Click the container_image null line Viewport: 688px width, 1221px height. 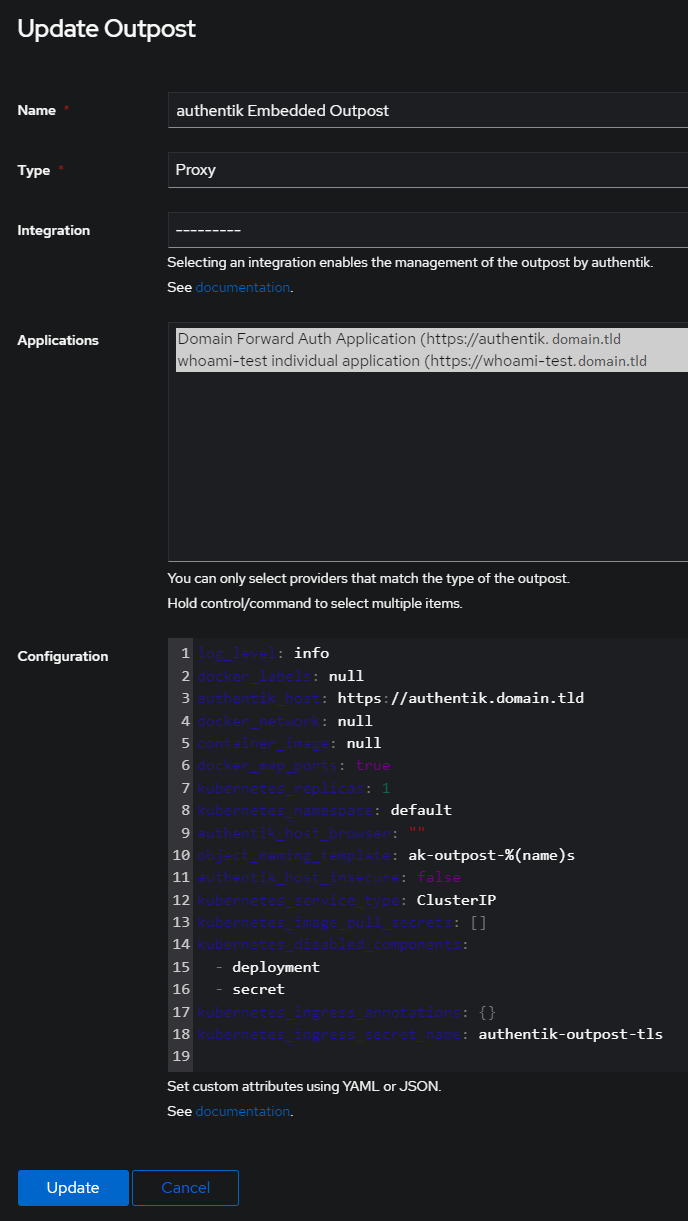pyautogui.click(x=289, y=743)
